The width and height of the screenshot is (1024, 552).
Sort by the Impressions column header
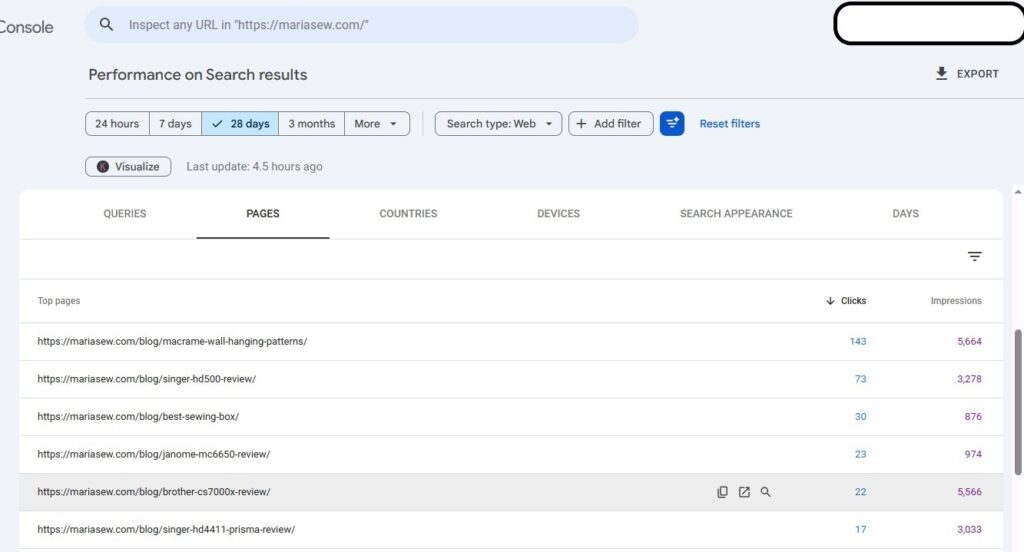click(x=956, y=301)
